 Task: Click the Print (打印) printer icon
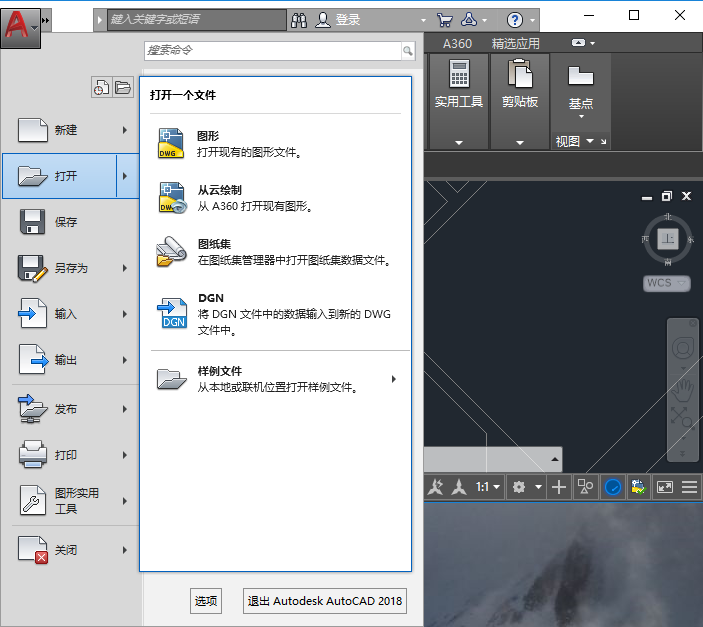(33, 454)
